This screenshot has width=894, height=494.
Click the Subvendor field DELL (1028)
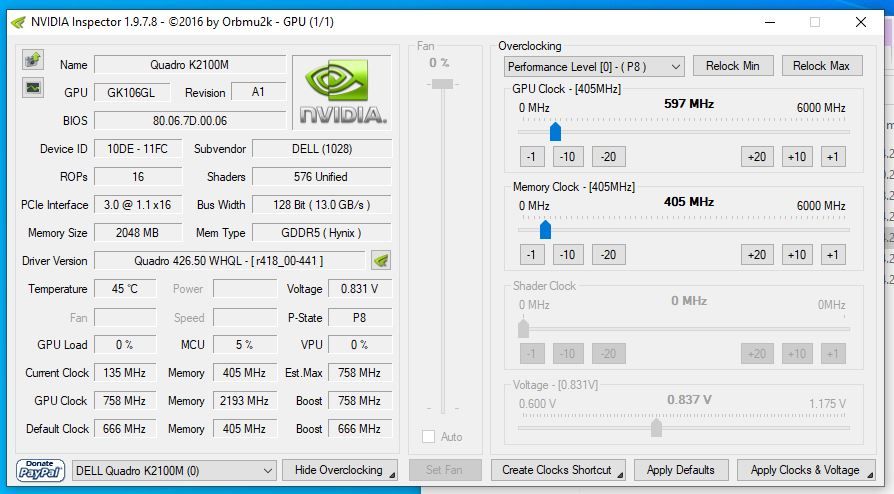(x=322, y=149)
